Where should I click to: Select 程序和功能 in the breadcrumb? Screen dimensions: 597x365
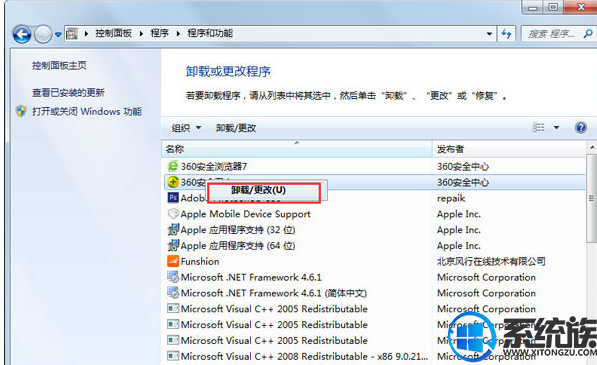210,33
